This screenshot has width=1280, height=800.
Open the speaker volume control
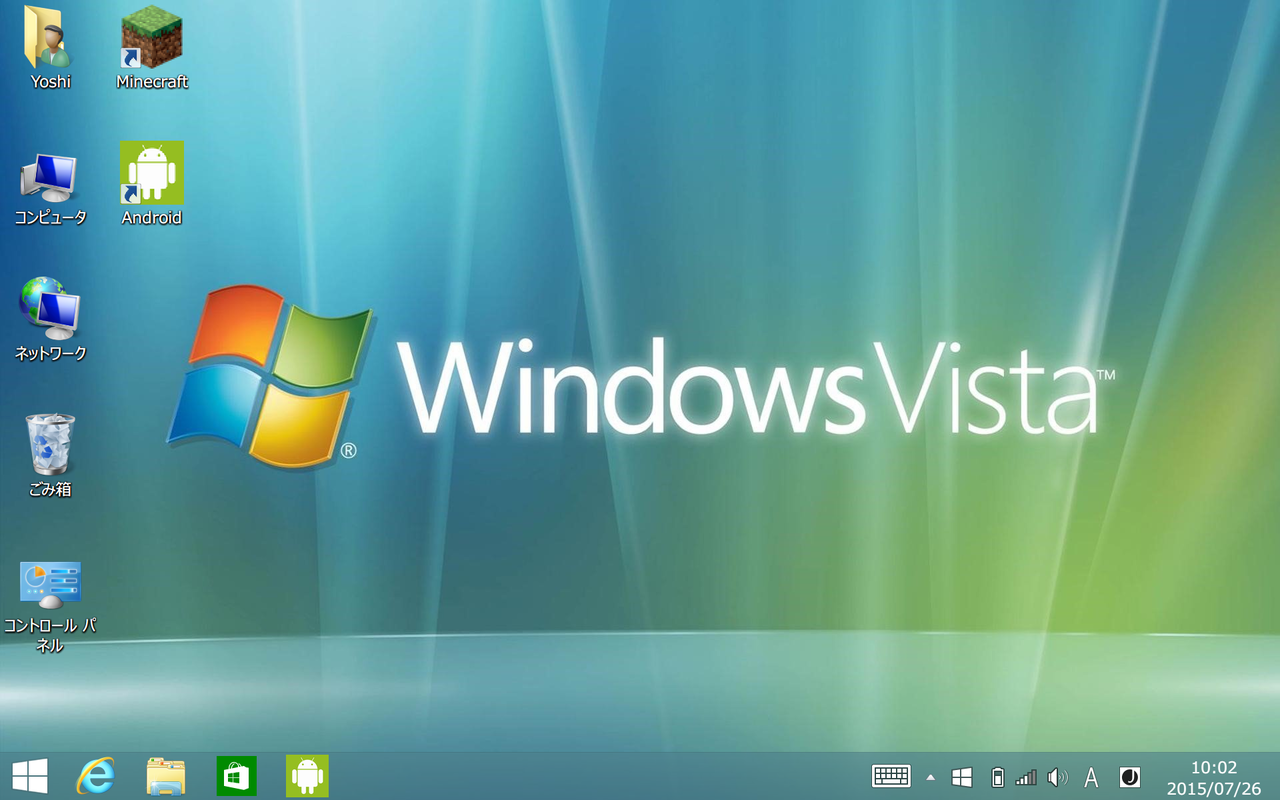tap(1058, 777)
